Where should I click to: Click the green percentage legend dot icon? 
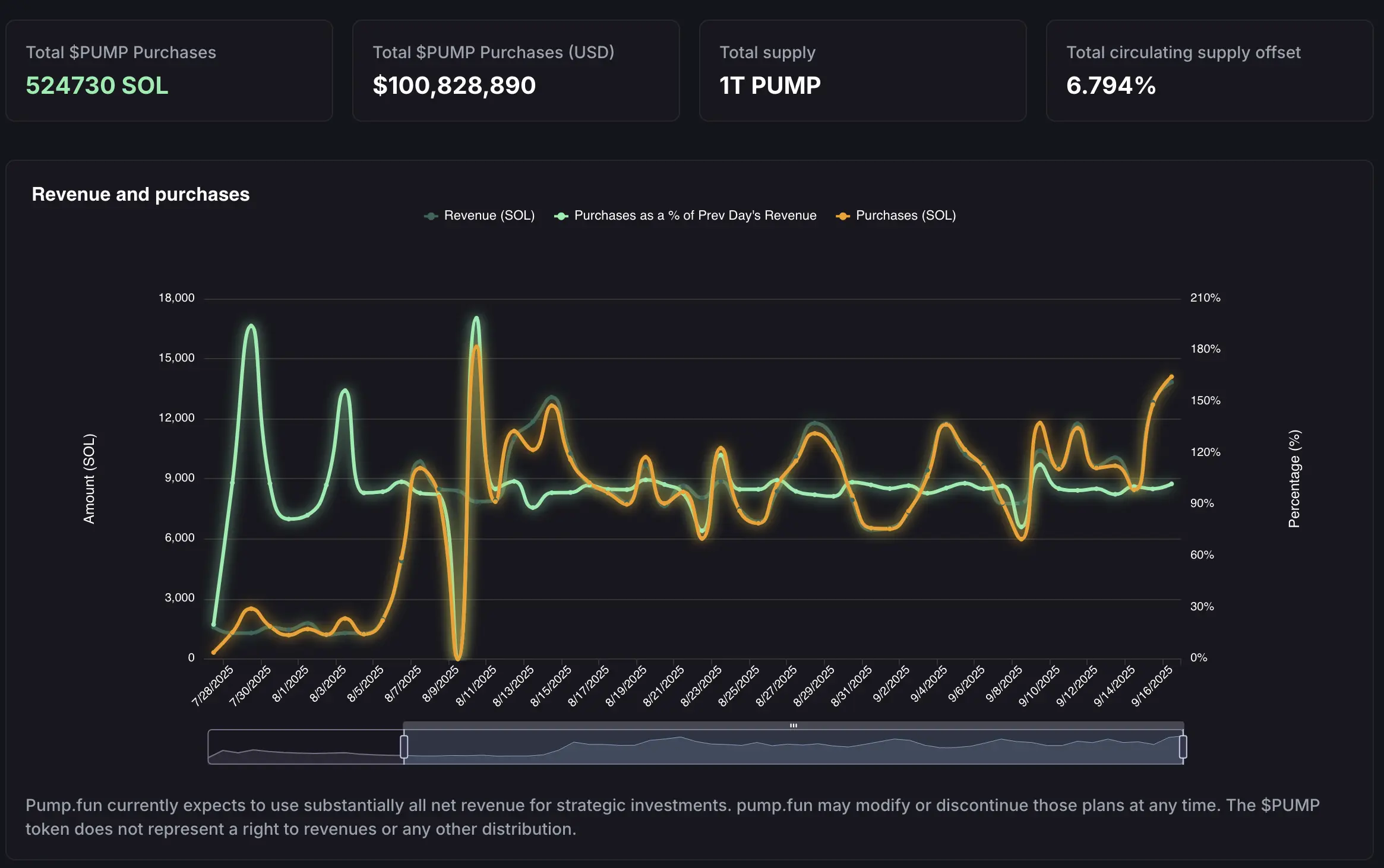click(561, 215)
